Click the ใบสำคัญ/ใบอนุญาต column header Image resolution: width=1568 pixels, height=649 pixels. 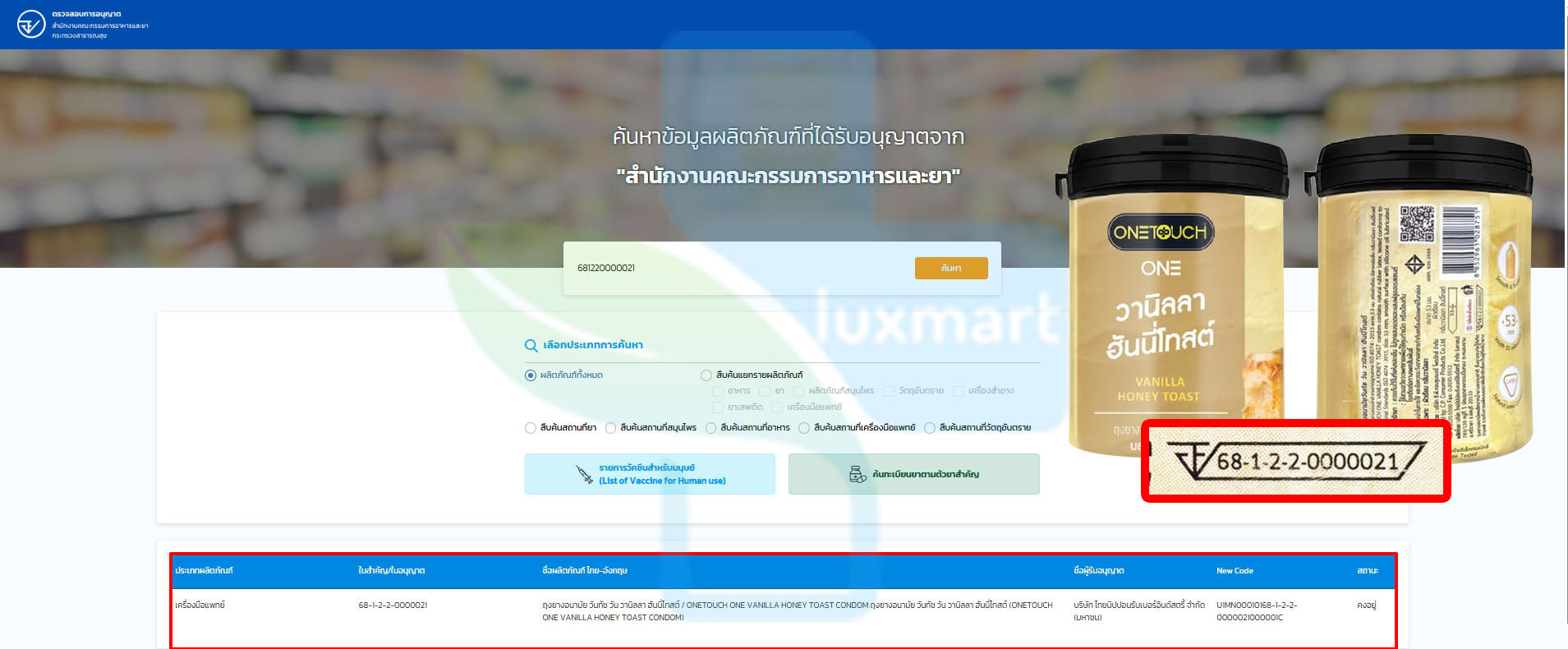[391, 571]
